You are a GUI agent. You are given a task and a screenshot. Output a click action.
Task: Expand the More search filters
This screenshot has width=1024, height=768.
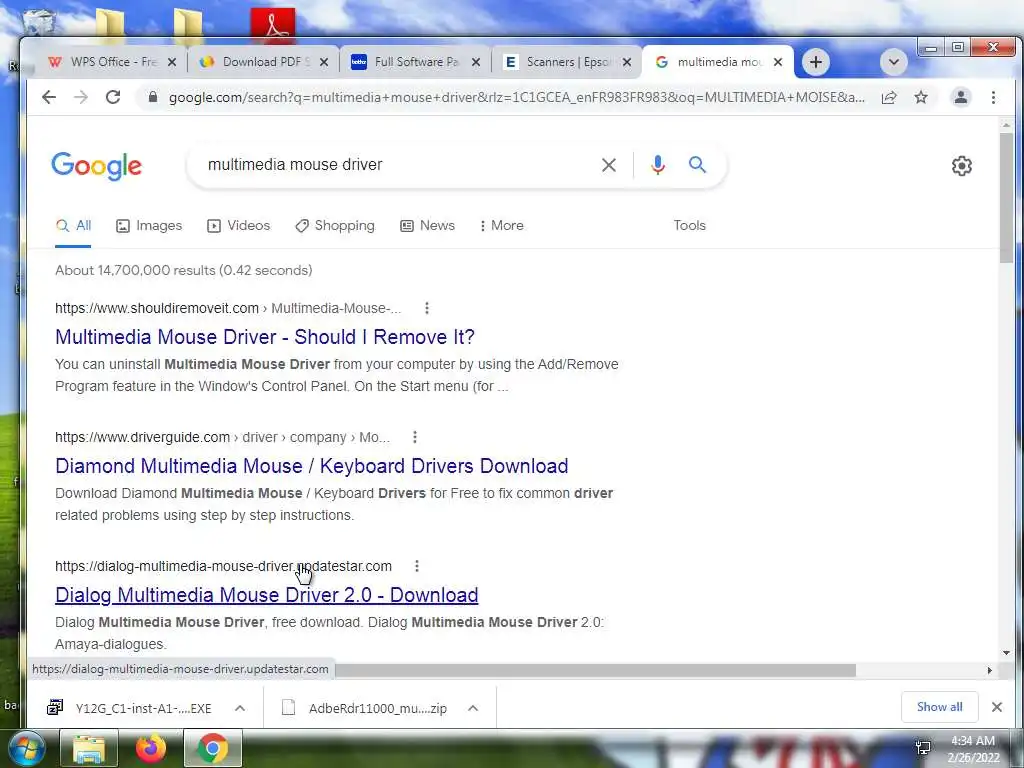point(502,226)
